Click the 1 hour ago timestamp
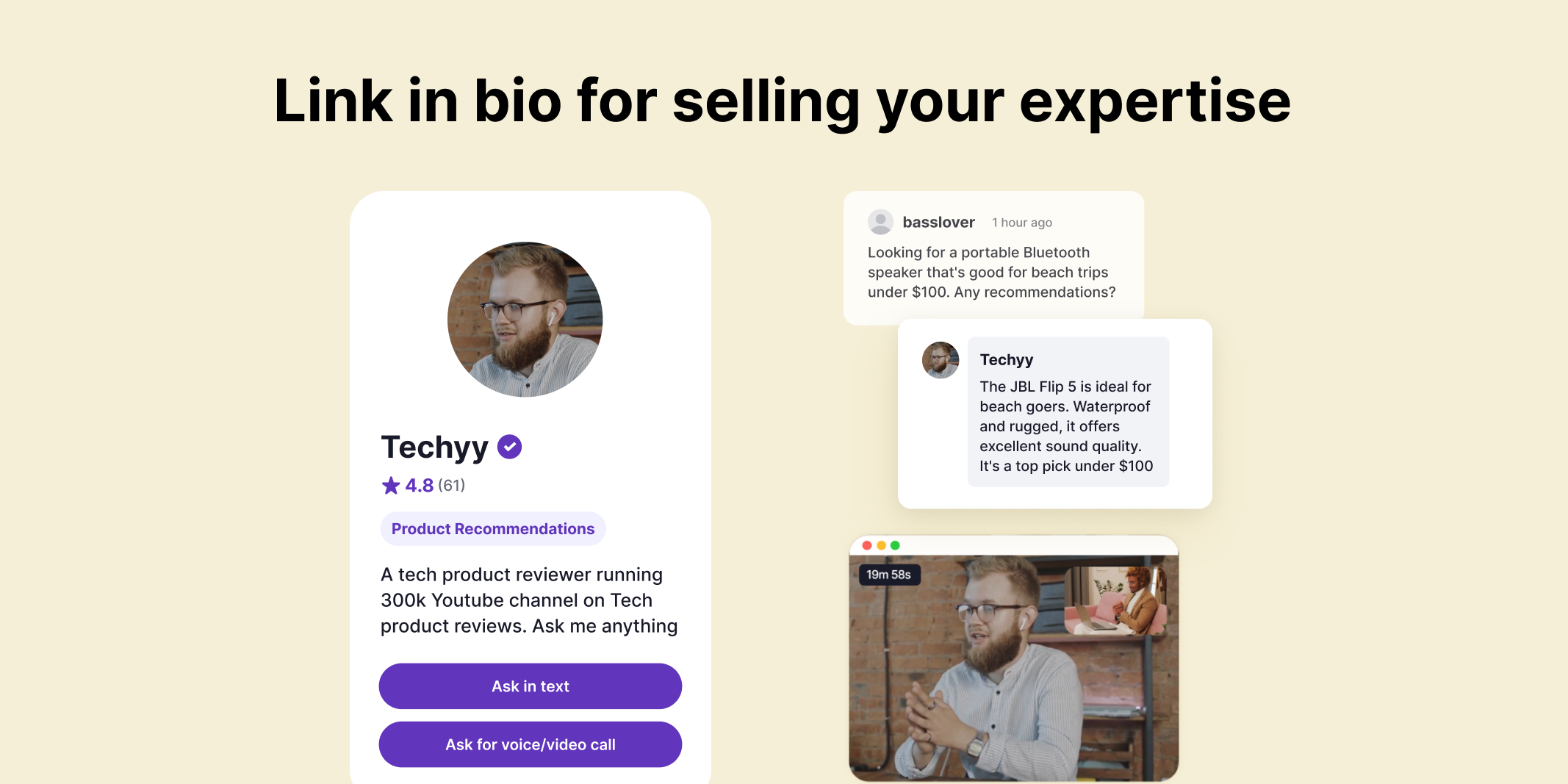Screen dimensions: 1568x784 pyautogui.click(x=1022, y=223)
